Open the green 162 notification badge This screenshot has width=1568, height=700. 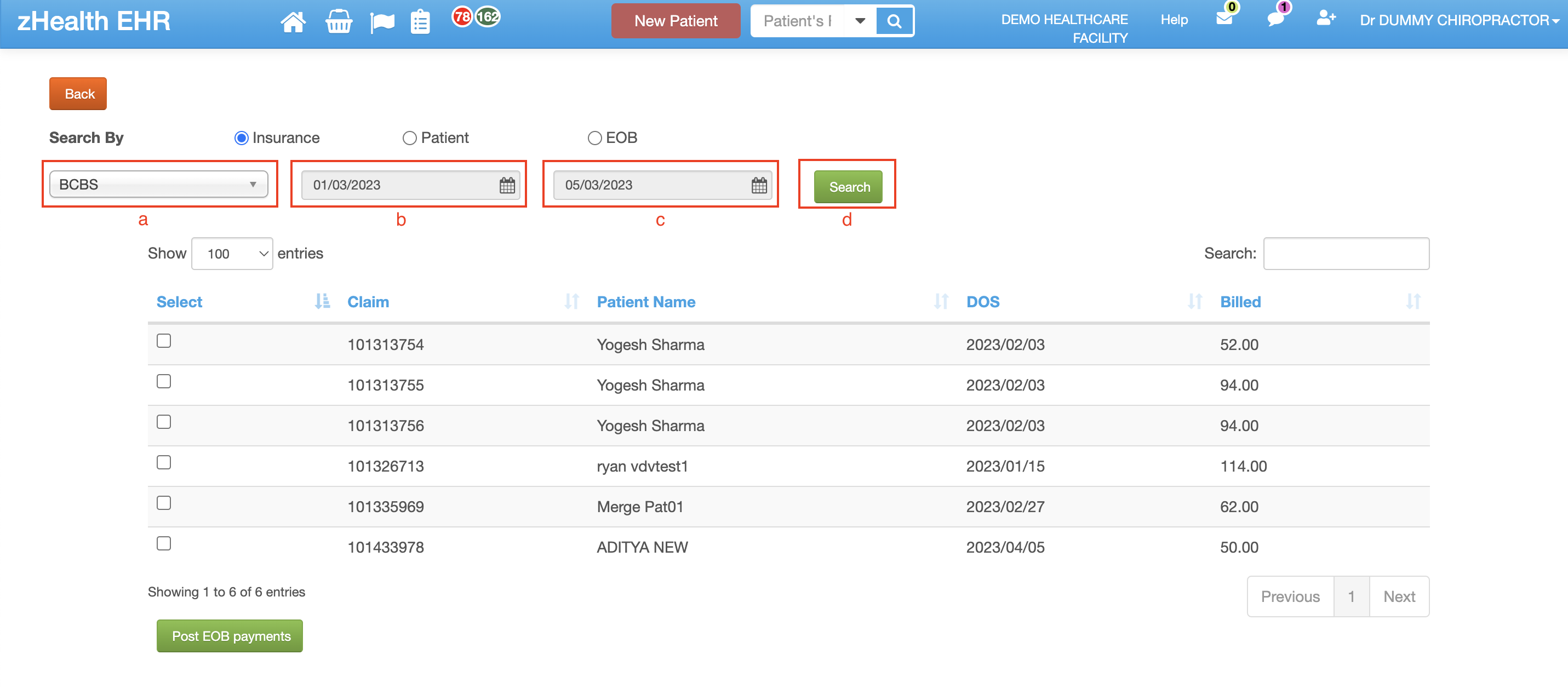[x=488, y=16]
